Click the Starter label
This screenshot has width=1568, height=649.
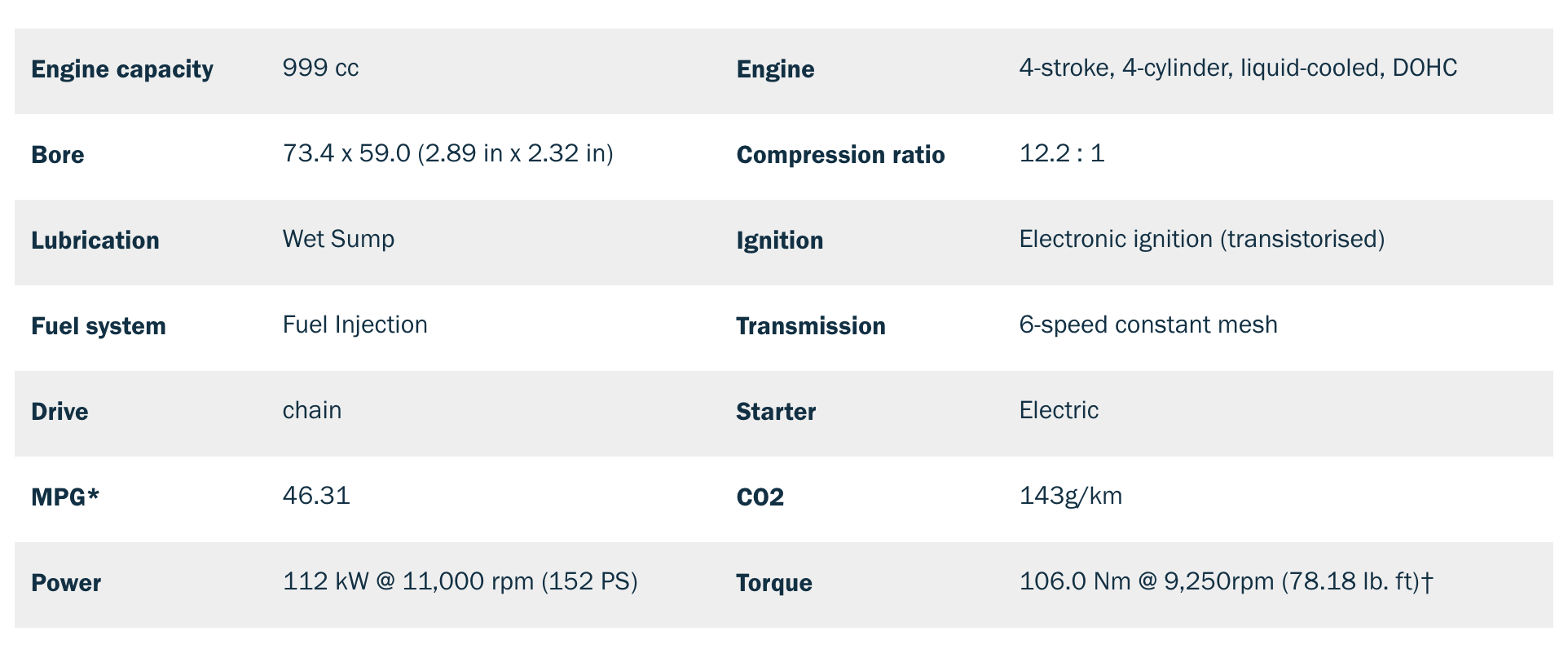776,412
